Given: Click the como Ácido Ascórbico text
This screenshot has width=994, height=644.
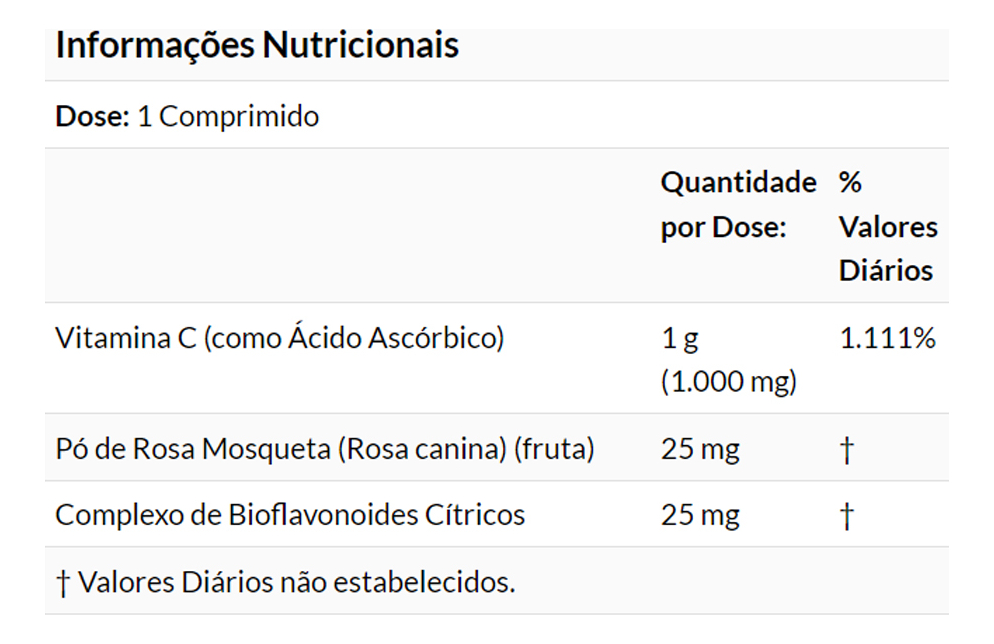Looking at the screenshot, I should tap(352, 338).
